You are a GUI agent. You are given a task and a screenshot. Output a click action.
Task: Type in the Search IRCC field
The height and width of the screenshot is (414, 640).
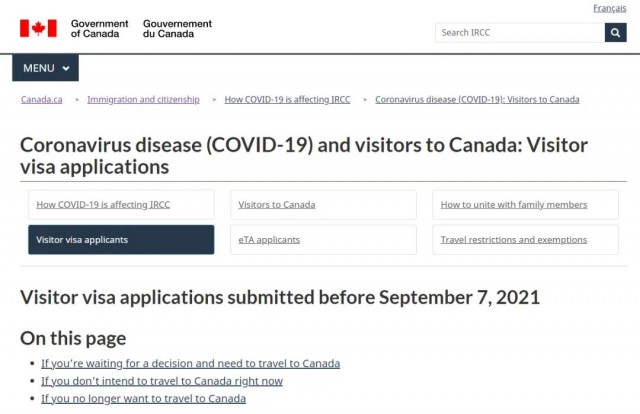(x=519, y=32)
